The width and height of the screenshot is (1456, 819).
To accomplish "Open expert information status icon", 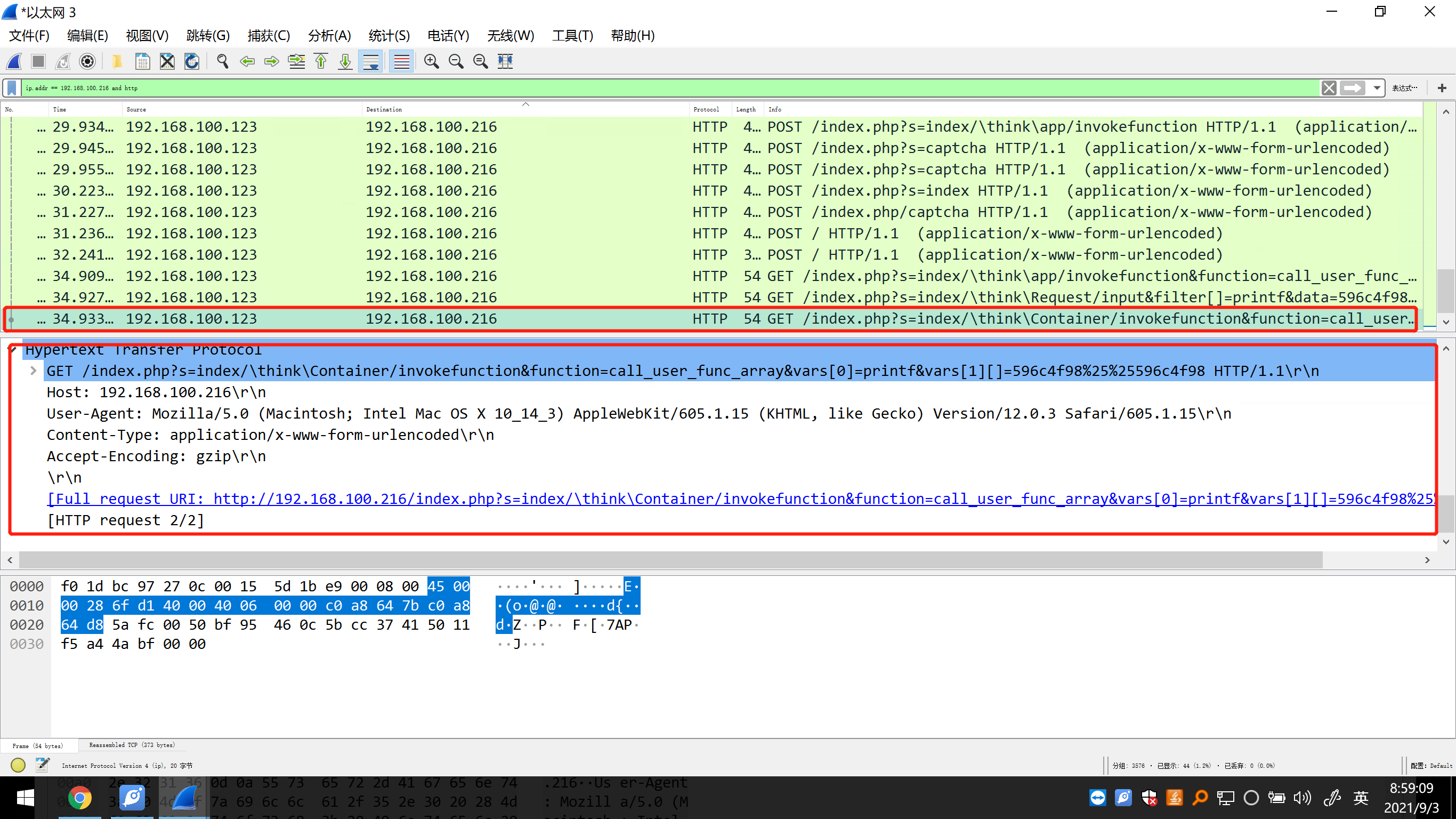I will [x=18, y=765].
